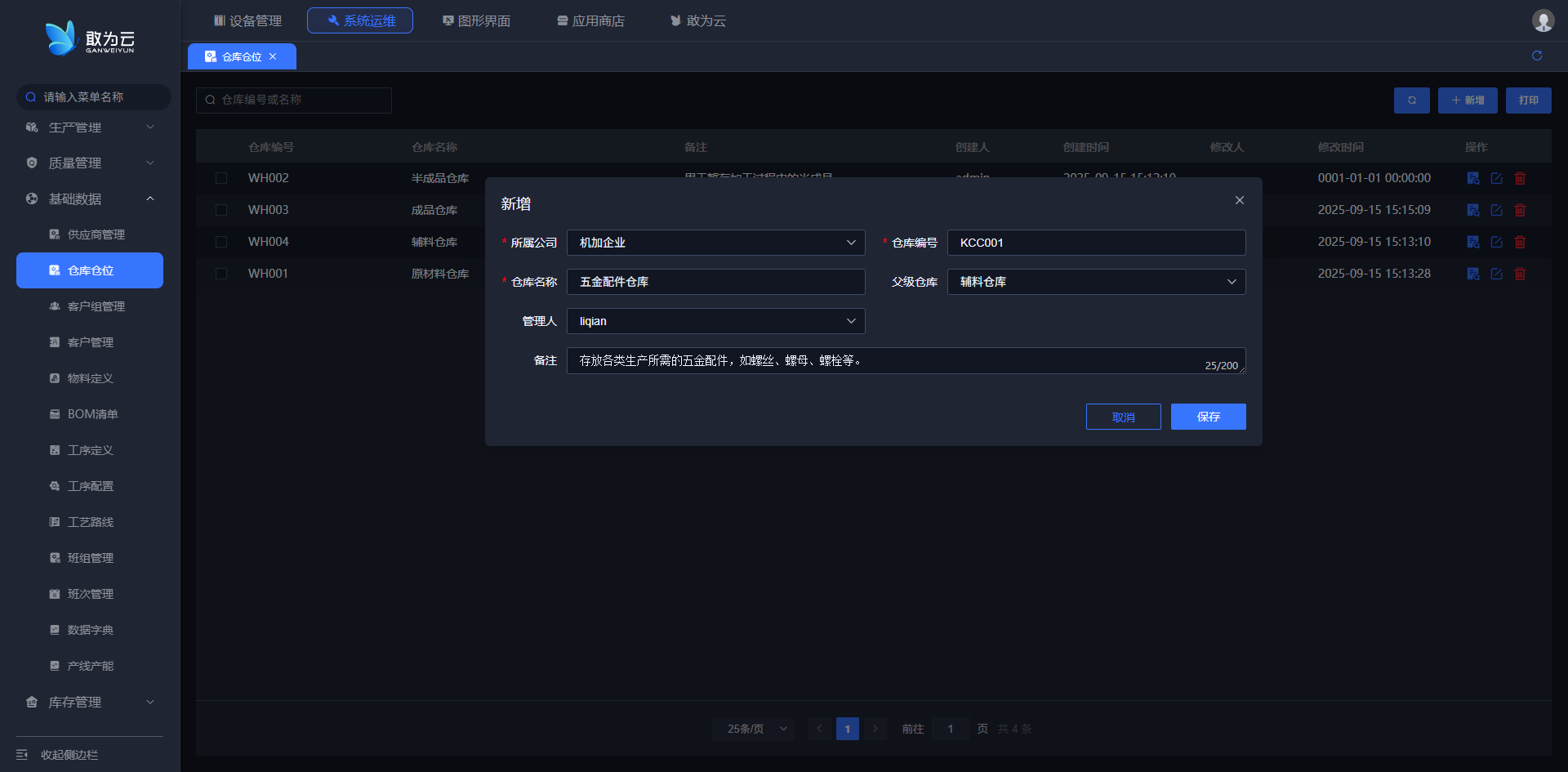
Task: Close the 仓库仓位 tab
Action: click(273, 56)
